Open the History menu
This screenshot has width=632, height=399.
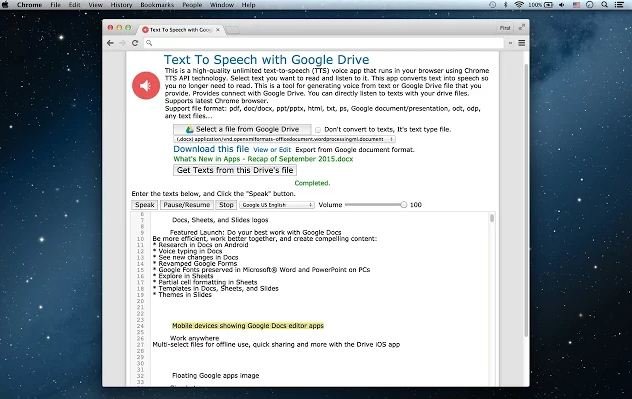(x=121, y=5)
